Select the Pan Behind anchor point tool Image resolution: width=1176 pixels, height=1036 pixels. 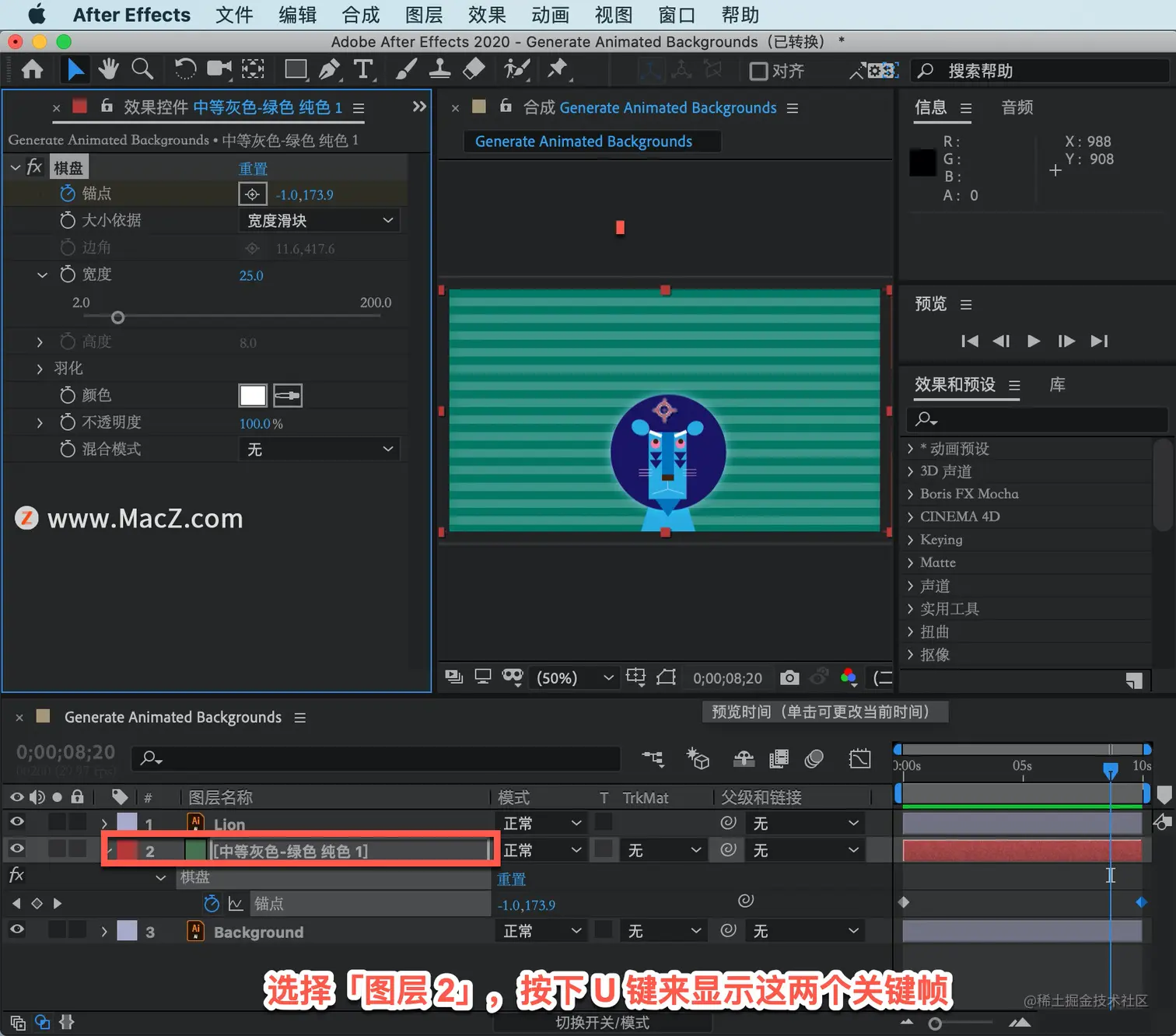coord(253,70)
